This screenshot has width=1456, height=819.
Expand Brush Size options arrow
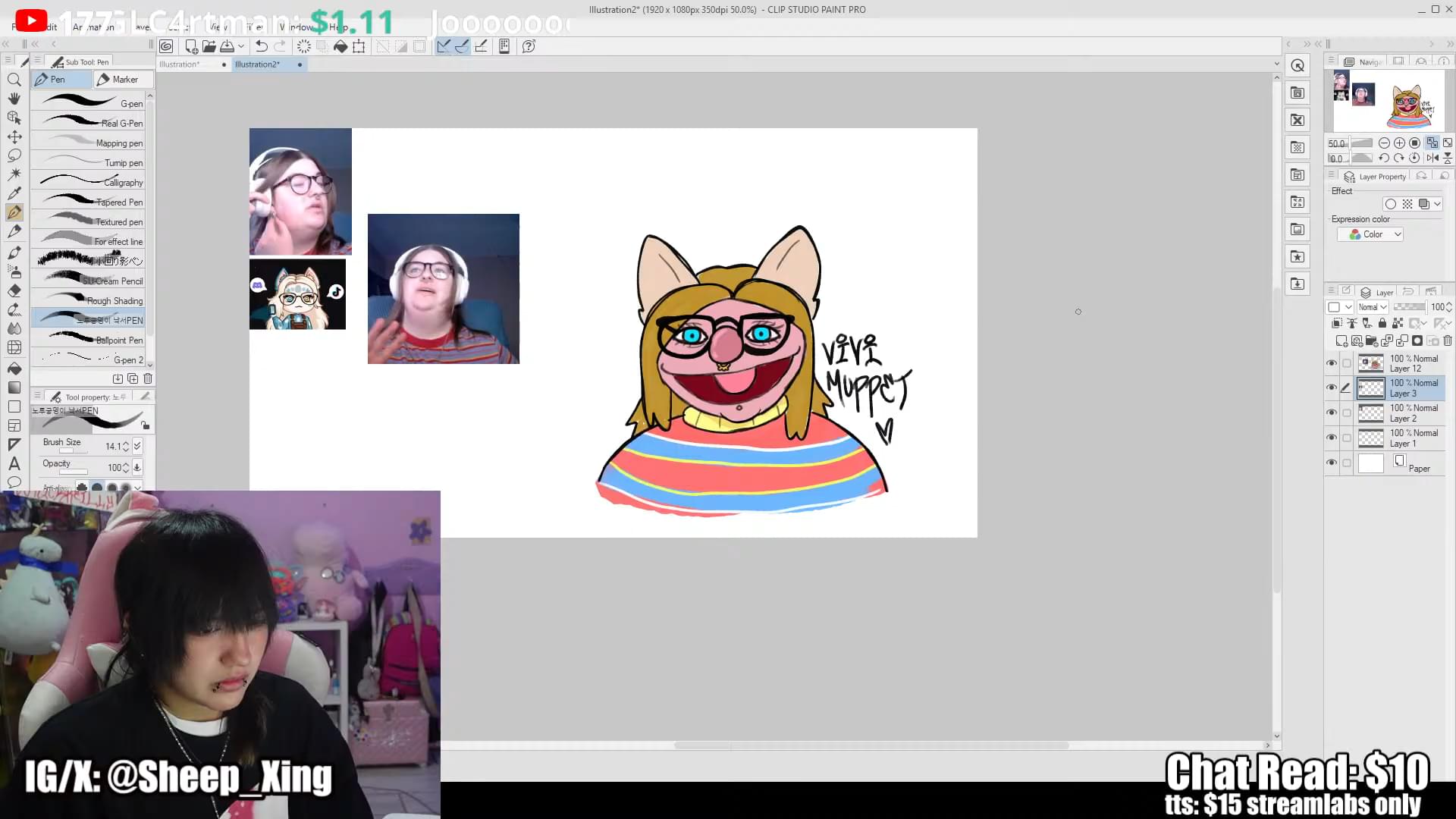(137, 446)
